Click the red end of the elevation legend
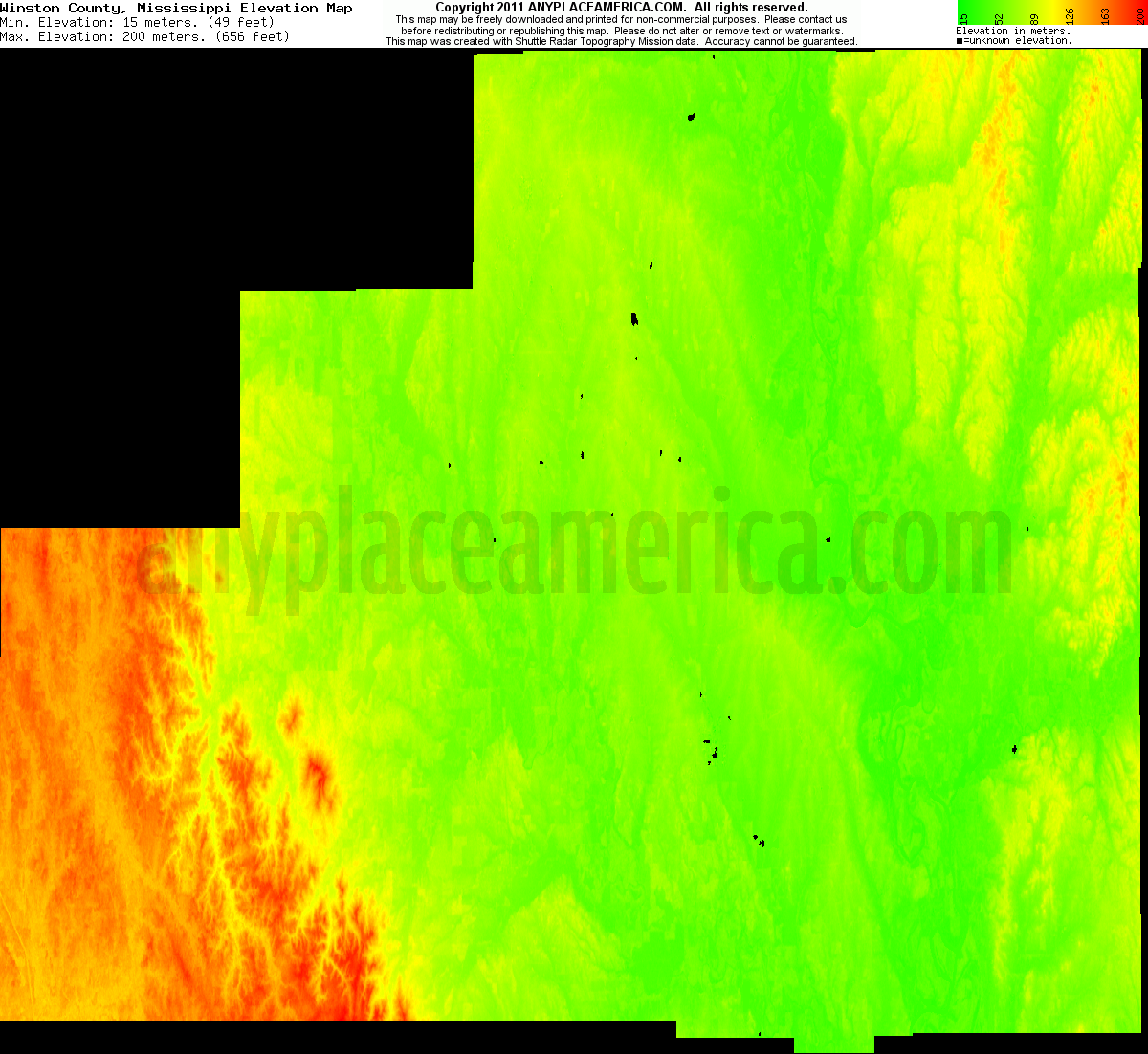The width and height of the screenshot is (1148, 1054). pyautogui.click(x=1143, y=8)
